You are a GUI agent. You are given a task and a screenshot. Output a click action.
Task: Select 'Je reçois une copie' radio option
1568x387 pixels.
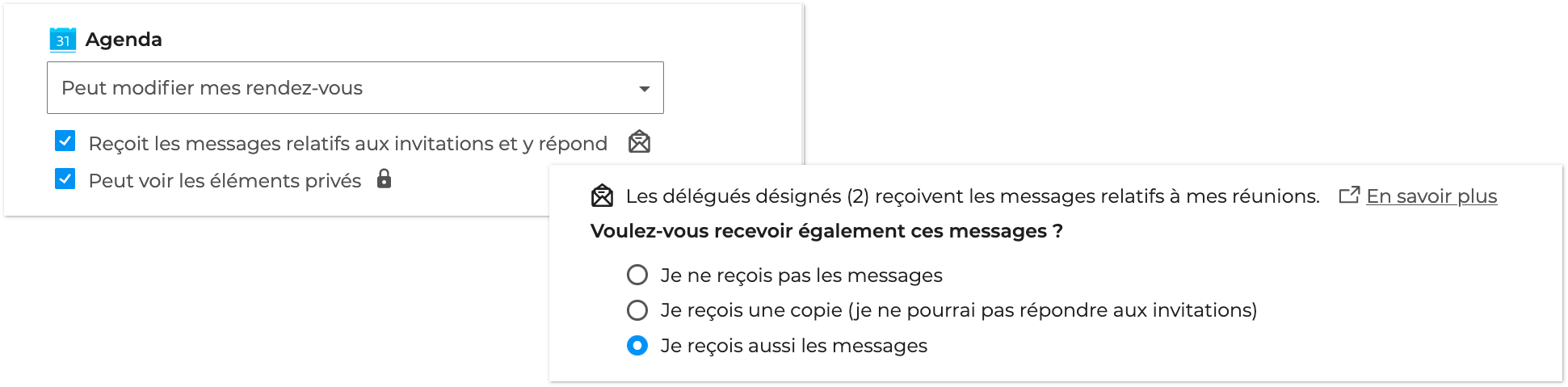pos(637,310)
